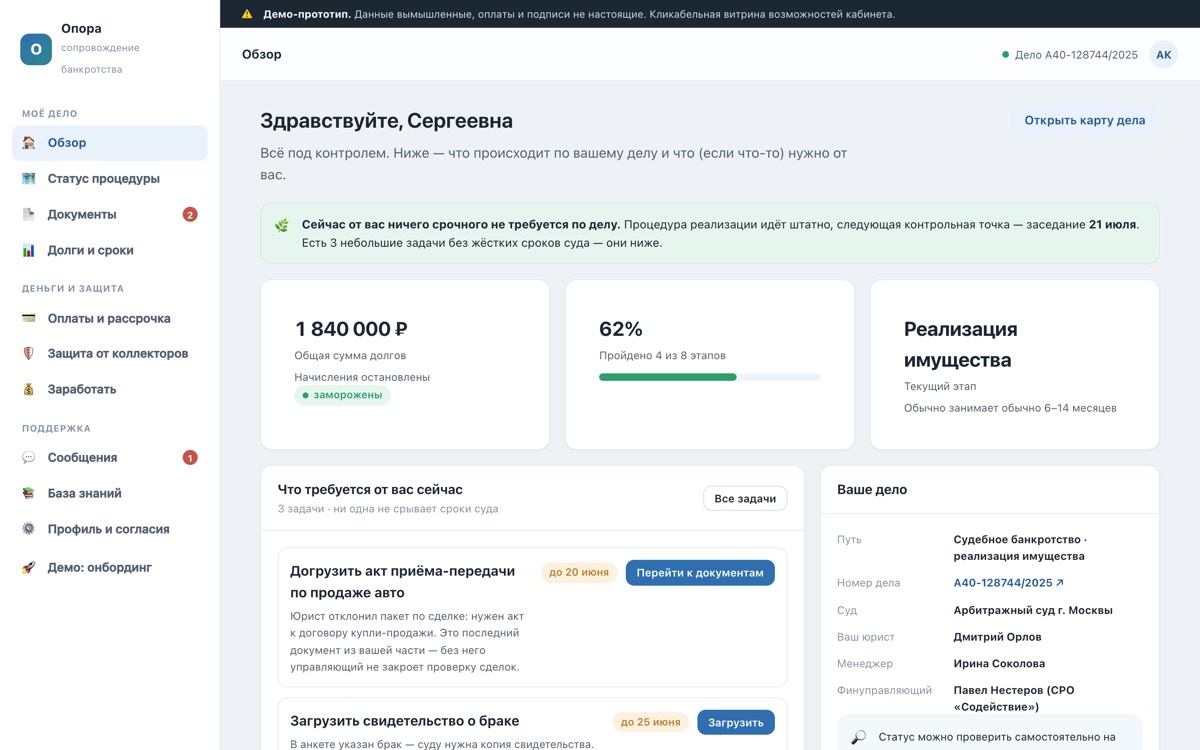Open the Заработать section
This screenshot has height=750, width=1200.
pyautogui.click(x=110, y=390)
